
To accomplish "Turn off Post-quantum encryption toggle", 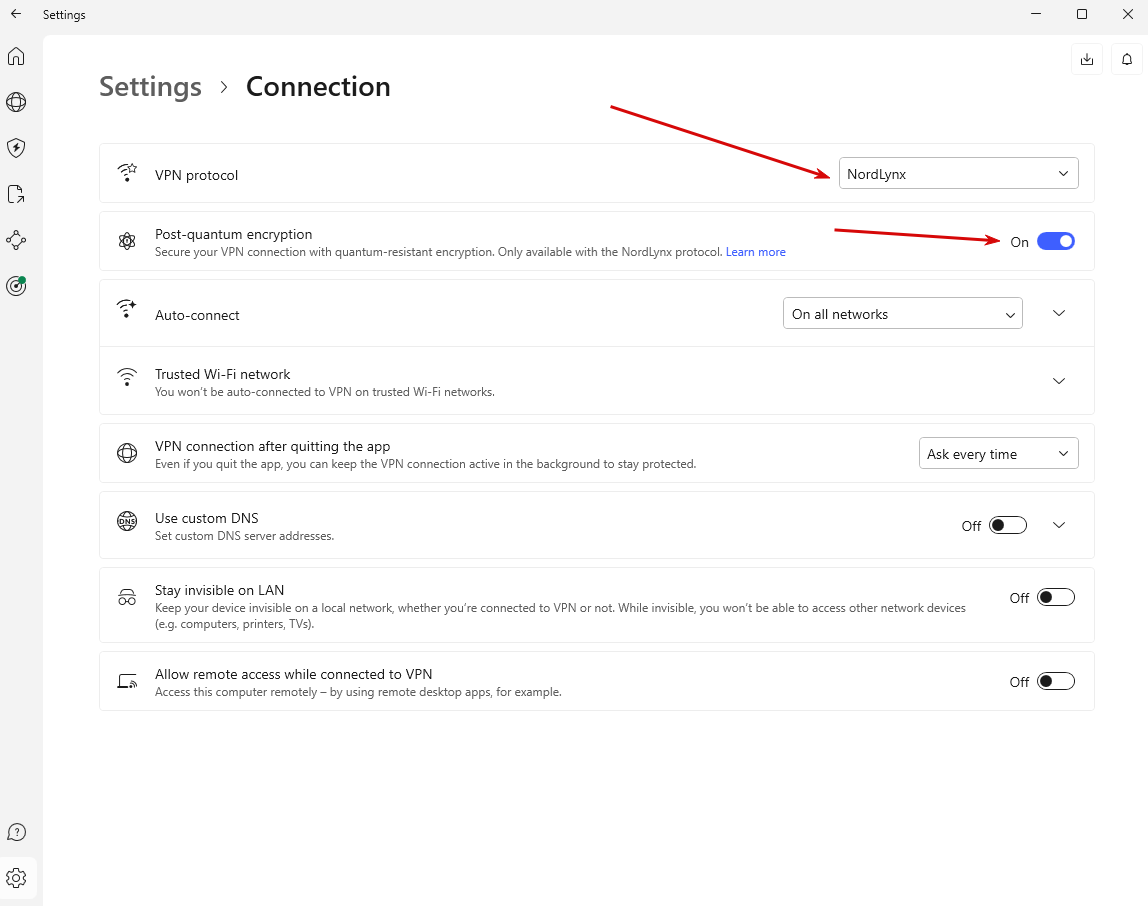I will (1056, 241).
